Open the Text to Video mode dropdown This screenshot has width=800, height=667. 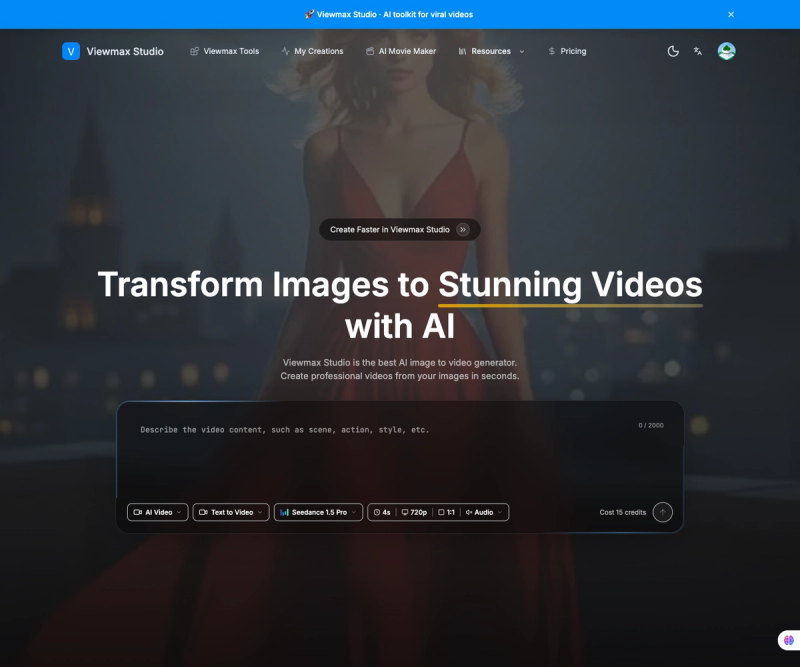[231, 512]
